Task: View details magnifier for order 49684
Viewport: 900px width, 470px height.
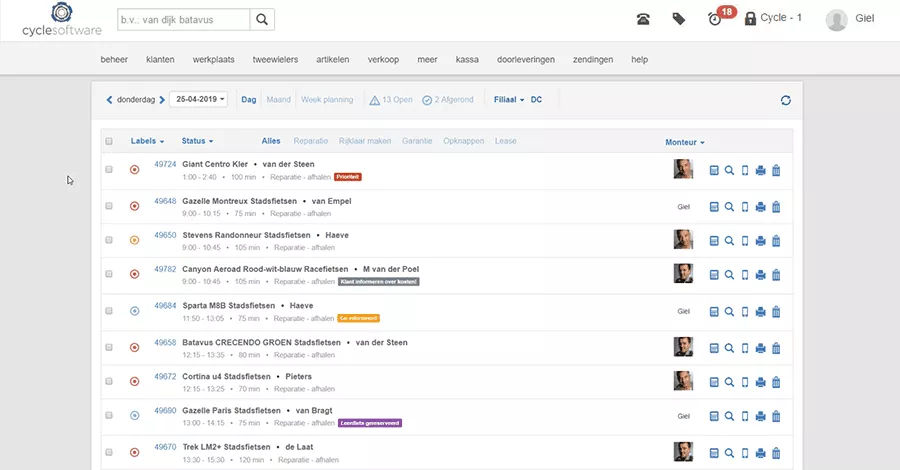Action: point(729,312)
